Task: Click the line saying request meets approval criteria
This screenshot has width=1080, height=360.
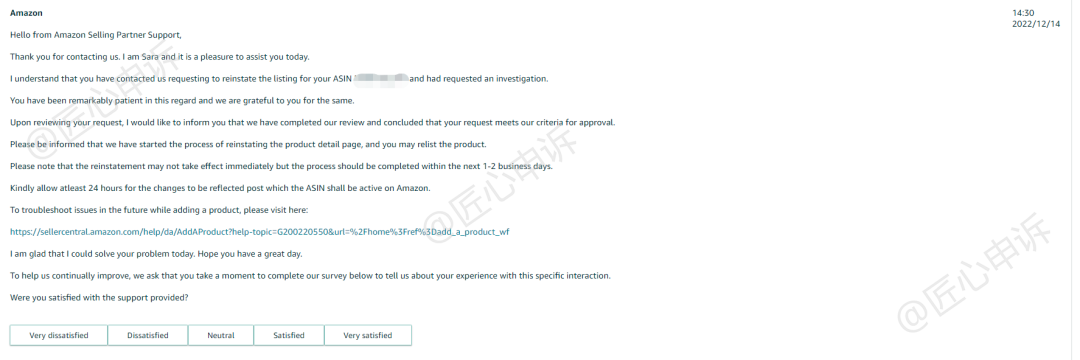Action: (x=312, y=123)
